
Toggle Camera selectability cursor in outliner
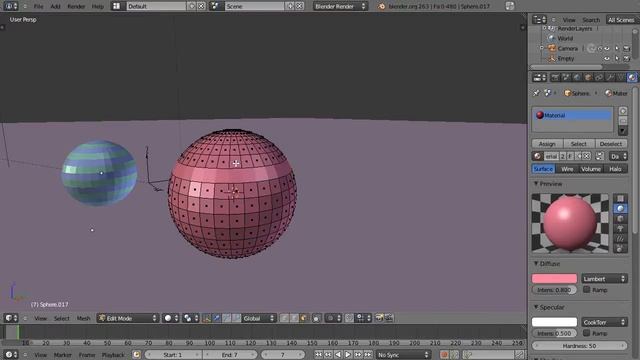pyautogui.click(x=617, y=49)
